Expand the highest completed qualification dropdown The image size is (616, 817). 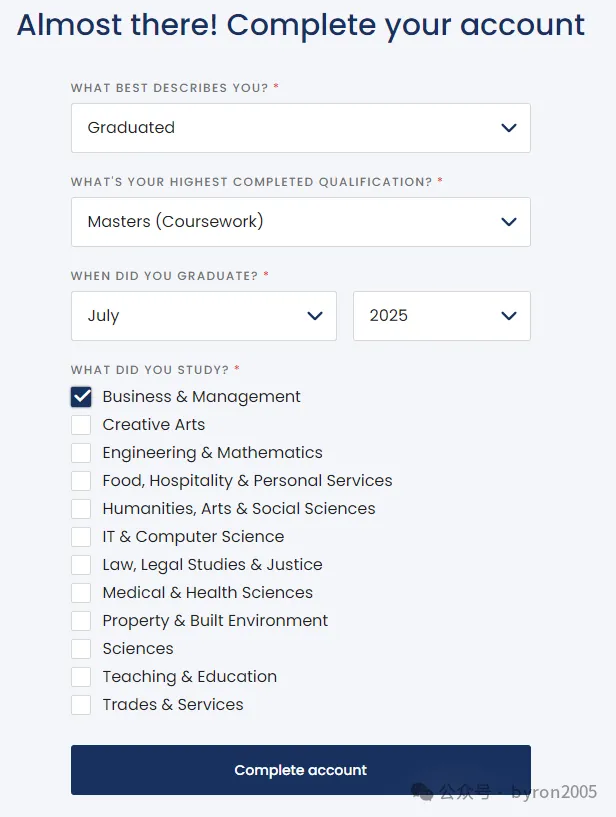[300, 222]
